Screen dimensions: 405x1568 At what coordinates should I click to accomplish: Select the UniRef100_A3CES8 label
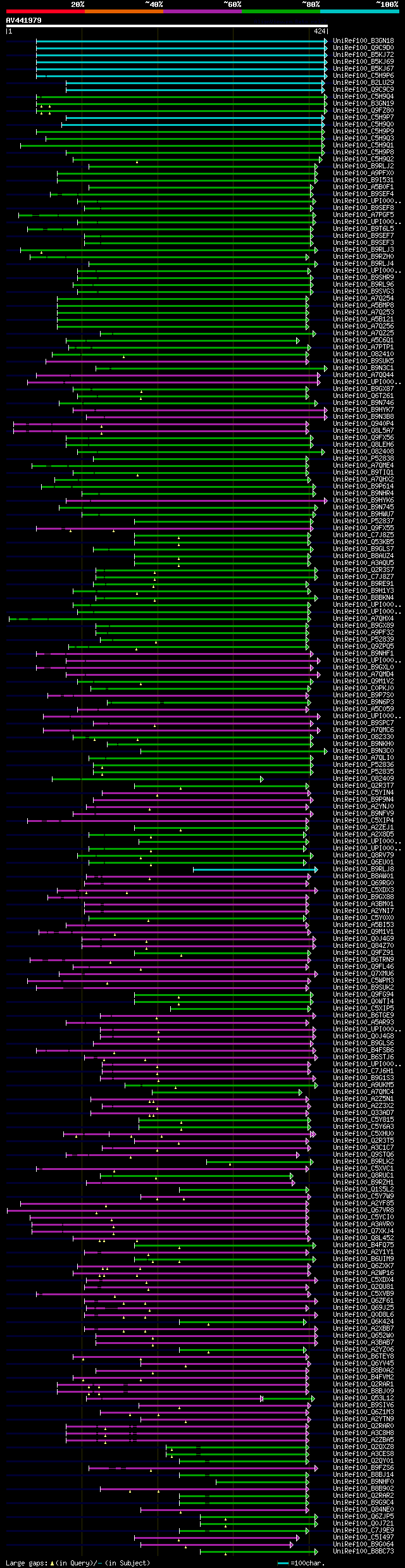tap(363, 1454)
